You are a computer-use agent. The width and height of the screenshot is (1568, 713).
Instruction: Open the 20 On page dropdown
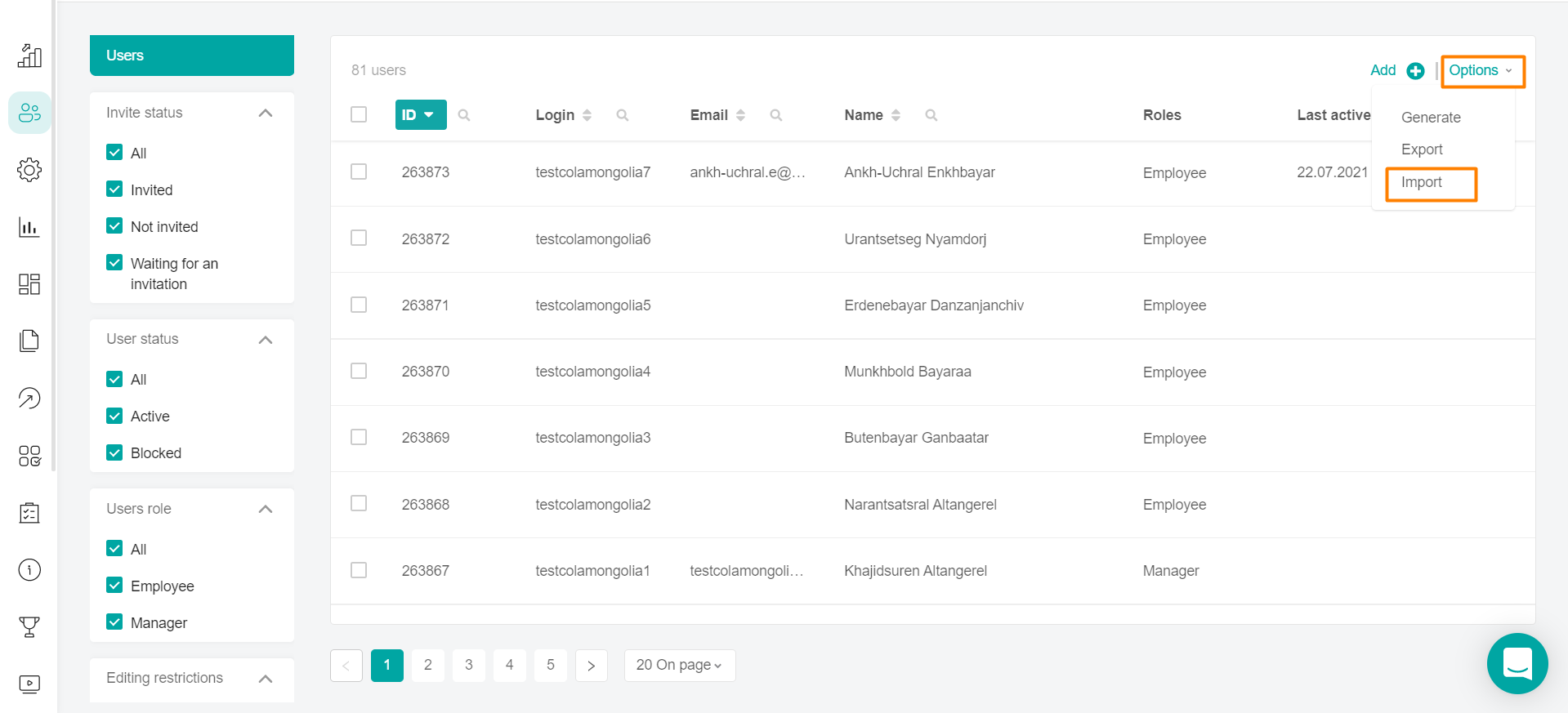(679, 666)
